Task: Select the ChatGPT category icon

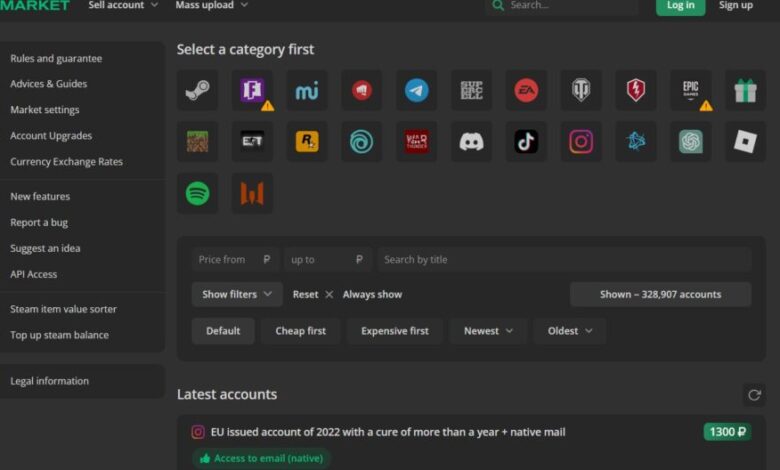Action: click(691, 142)
